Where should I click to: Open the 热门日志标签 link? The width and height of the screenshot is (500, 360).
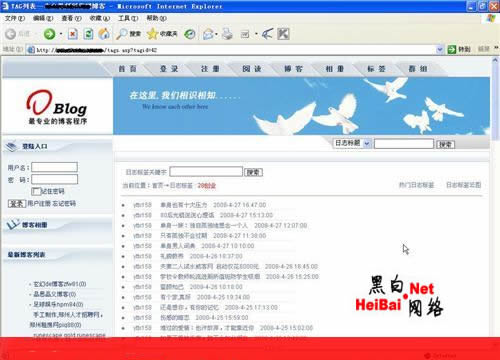pyautogui.click(x=417, y=185)
